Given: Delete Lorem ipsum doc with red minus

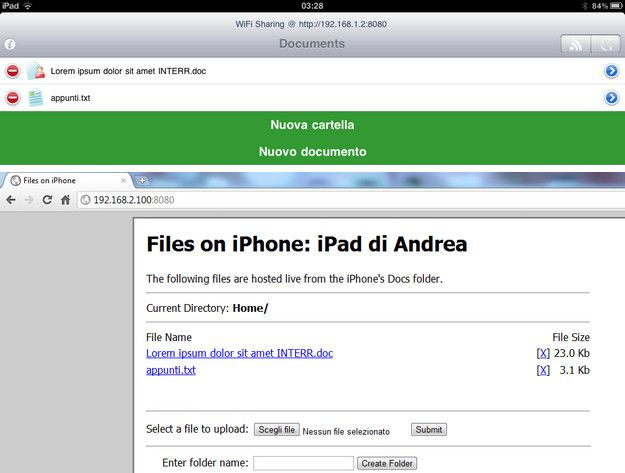Looking at the screenshot, I should pos(13,71).
